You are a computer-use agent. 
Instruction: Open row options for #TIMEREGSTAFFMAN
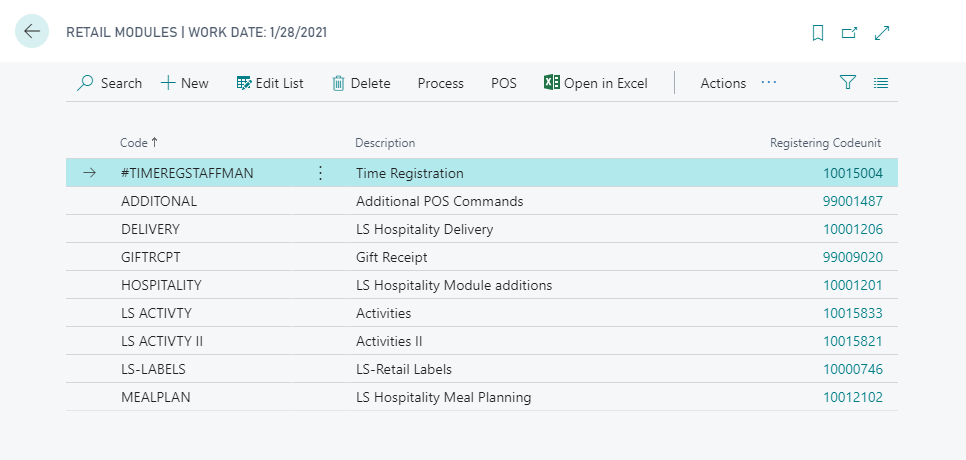320,173
